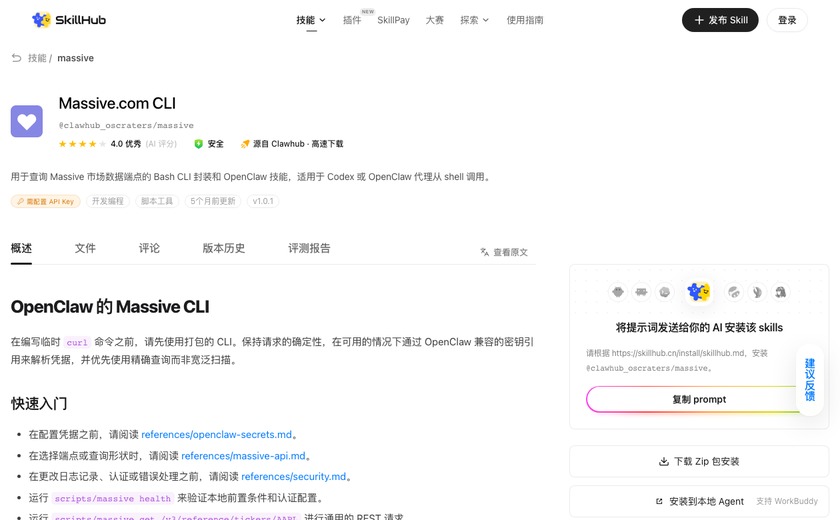The height and width of the screenshot is (520, 840).
Task: Open references/security.md link
Action: pos(294,477)
